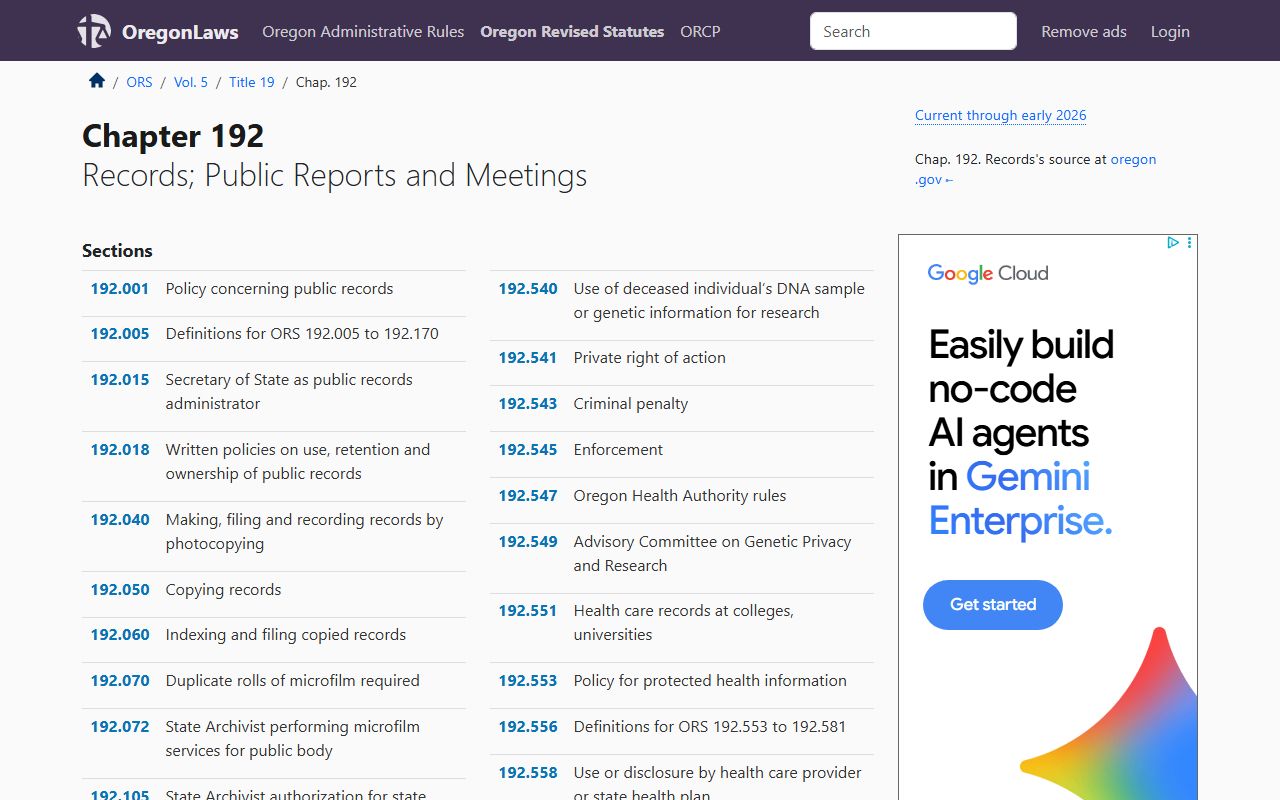
Task: Click into the Search field
Action: click(x=912, y=31)
